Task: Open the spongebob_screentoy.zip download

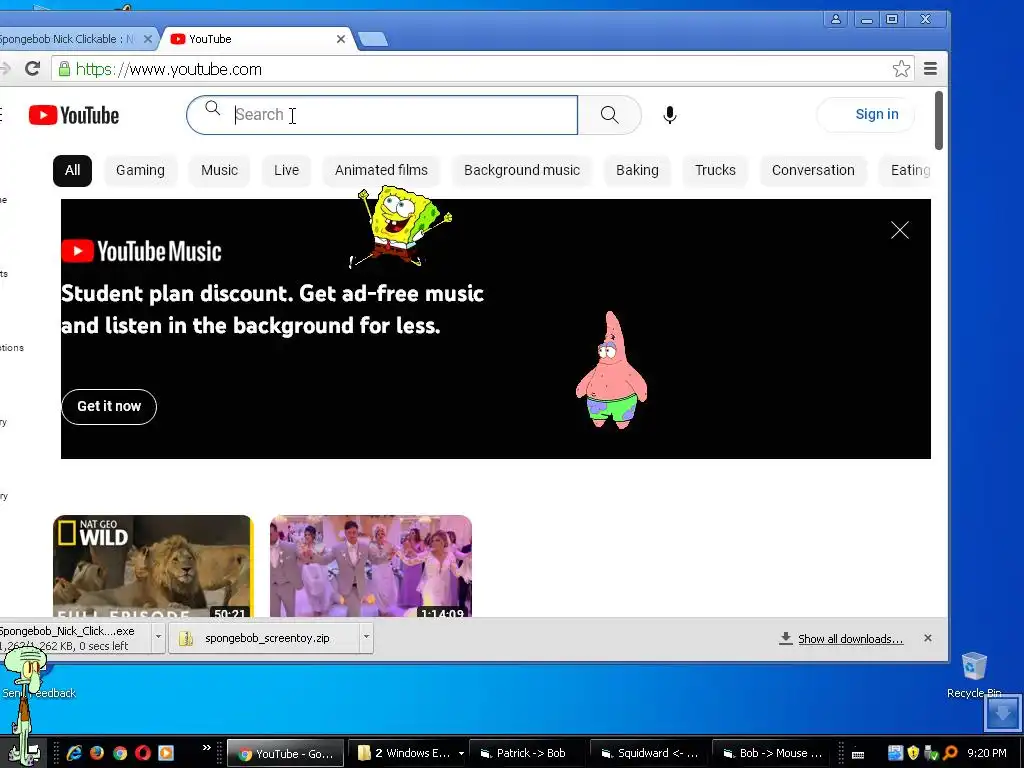Action: [264, 638]
